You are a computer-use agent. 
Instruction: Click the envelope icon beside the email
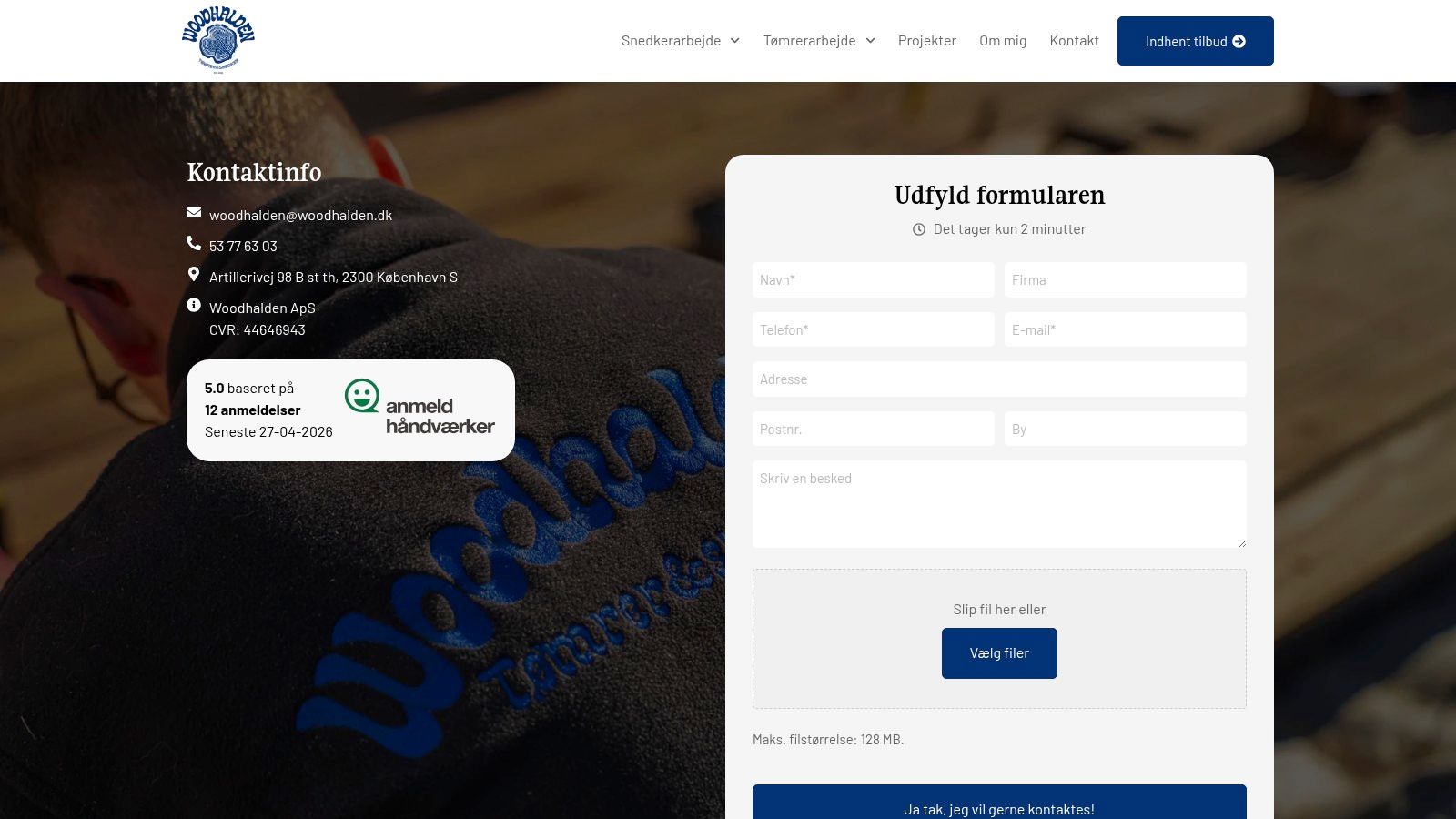tap(194, 212)
